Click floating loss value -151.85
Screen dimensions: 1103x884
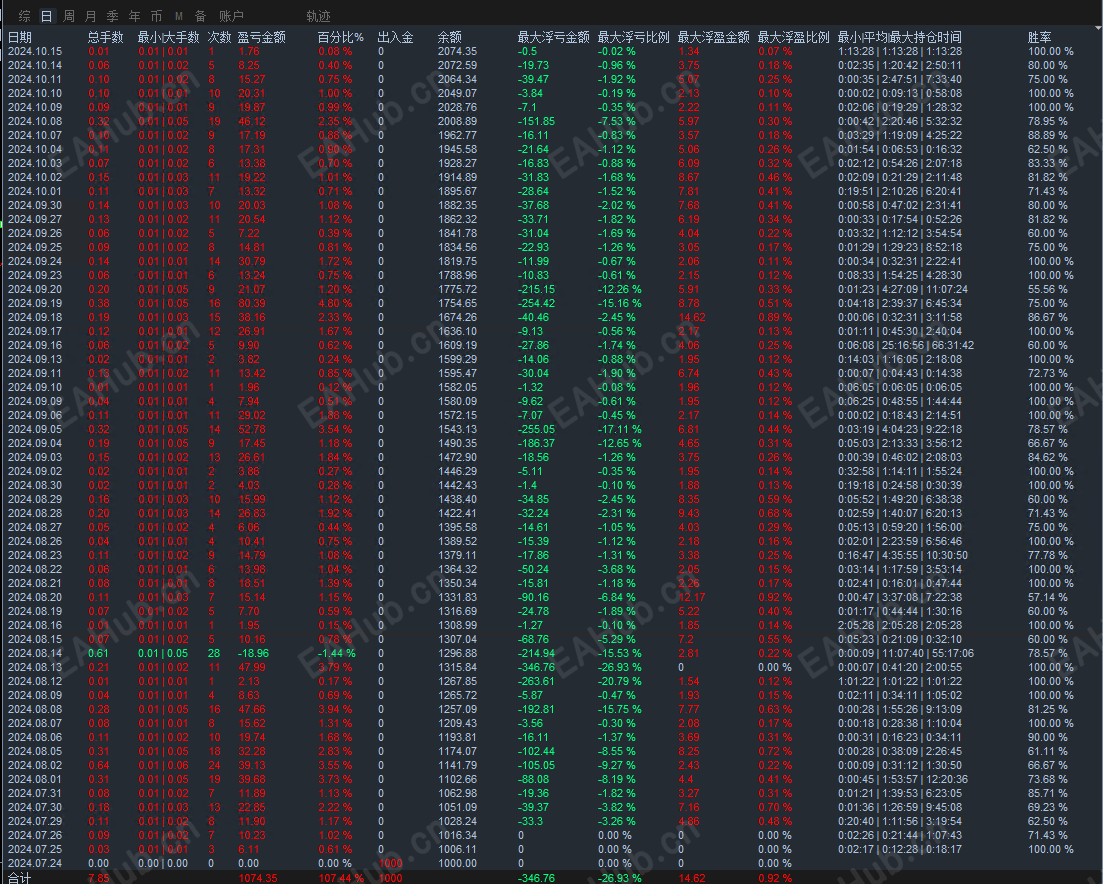click(x=536, y=121)
